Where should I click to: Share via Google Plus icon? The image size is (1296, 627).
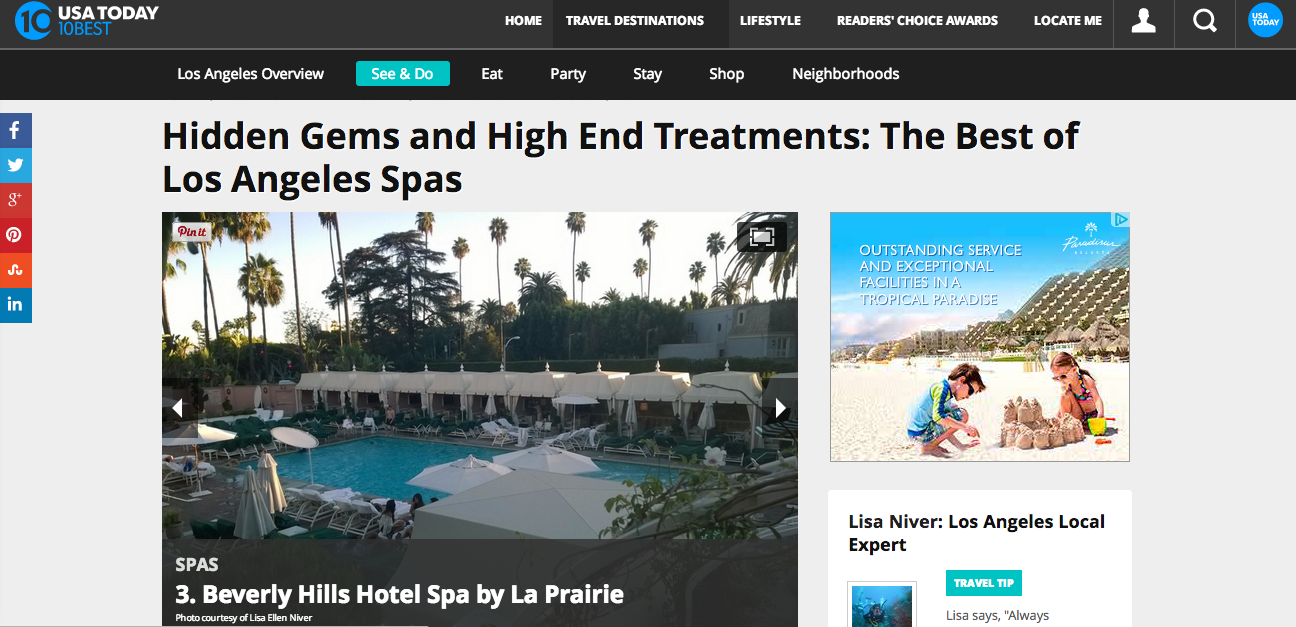(16, 200)
